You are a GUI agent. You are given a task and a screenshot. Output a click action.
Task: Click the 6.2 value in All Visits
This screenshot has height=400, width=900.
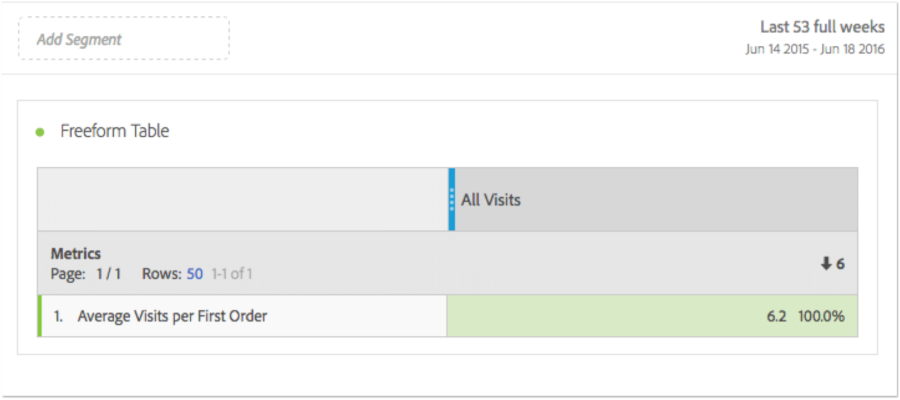pos(776,316)
